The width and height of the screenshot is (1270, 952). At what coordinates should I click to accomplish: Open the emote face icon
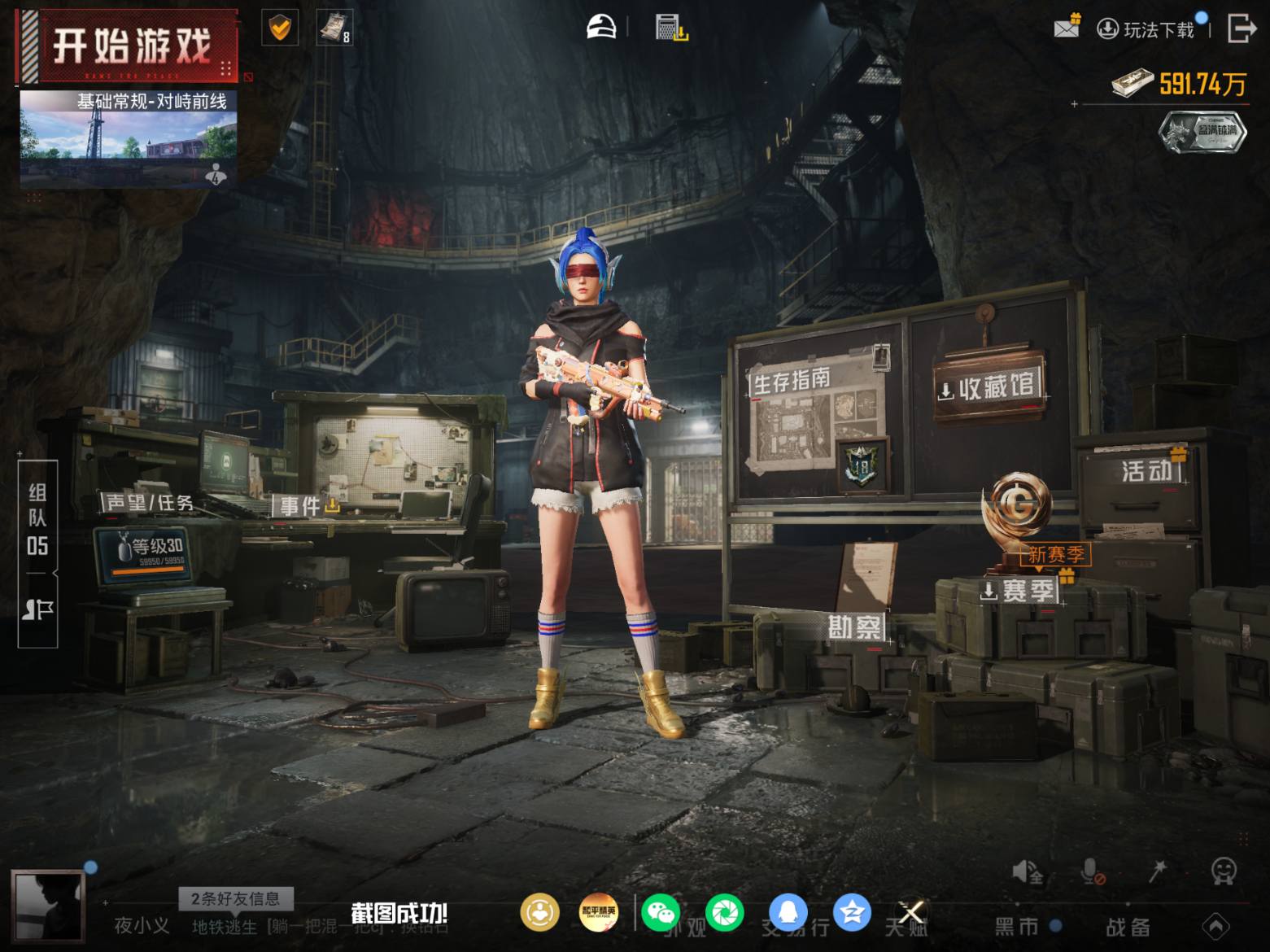[1224, 871]
